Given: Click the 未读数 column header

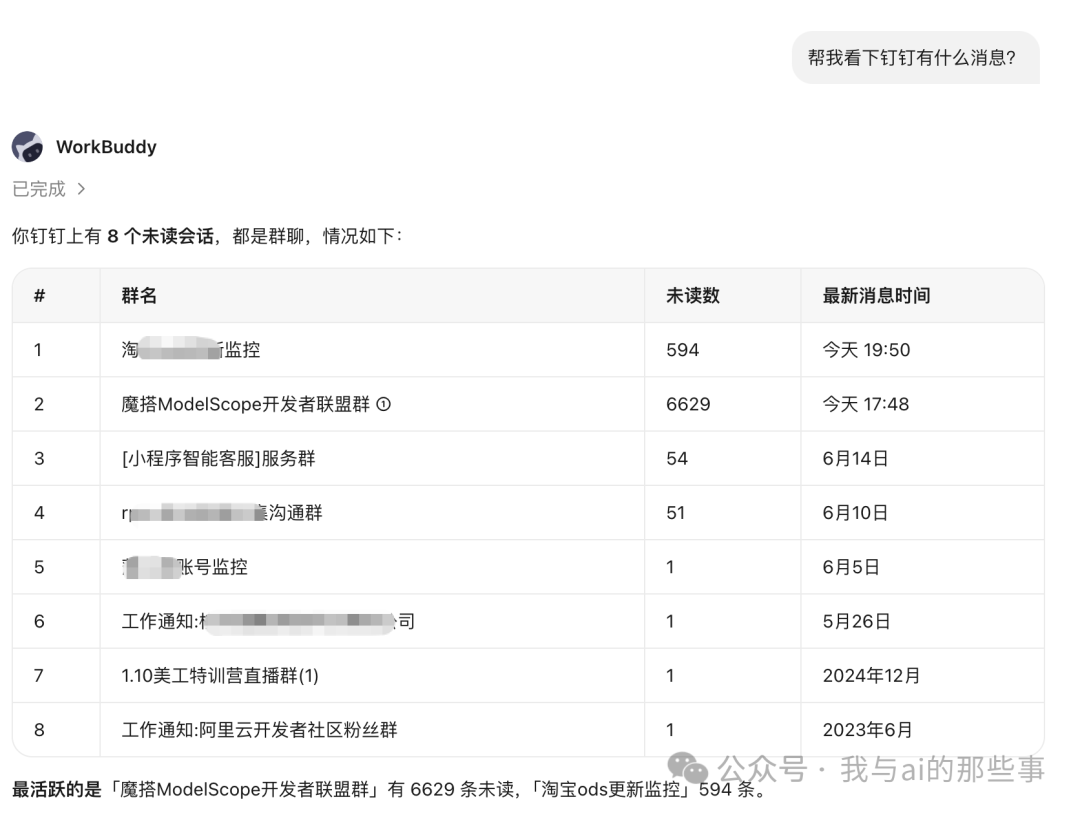Looking at the screenshot, I should coord(692,296).
